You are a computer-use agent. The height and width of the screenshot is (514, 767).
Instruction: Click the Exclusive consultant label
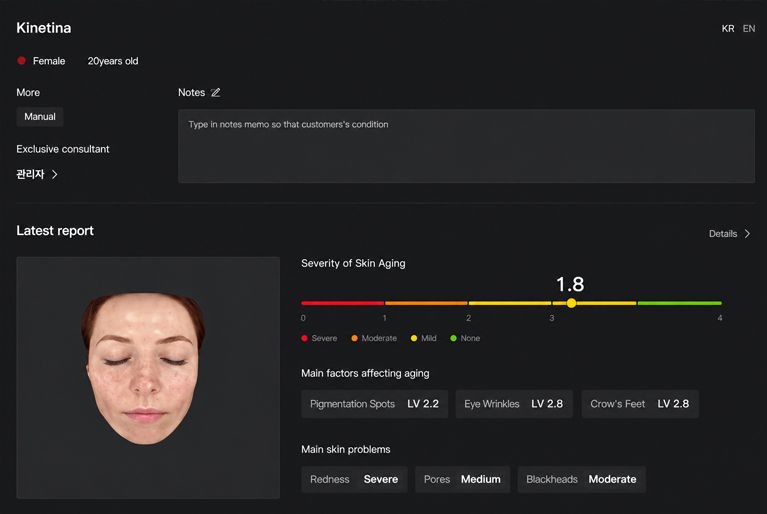63,149
